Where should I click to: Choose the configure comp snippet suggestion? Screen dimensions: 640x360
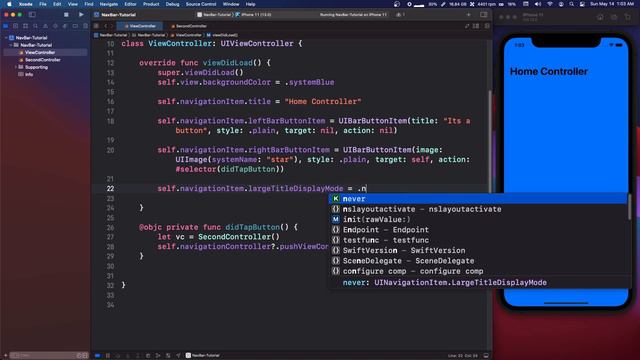[478, 271]
